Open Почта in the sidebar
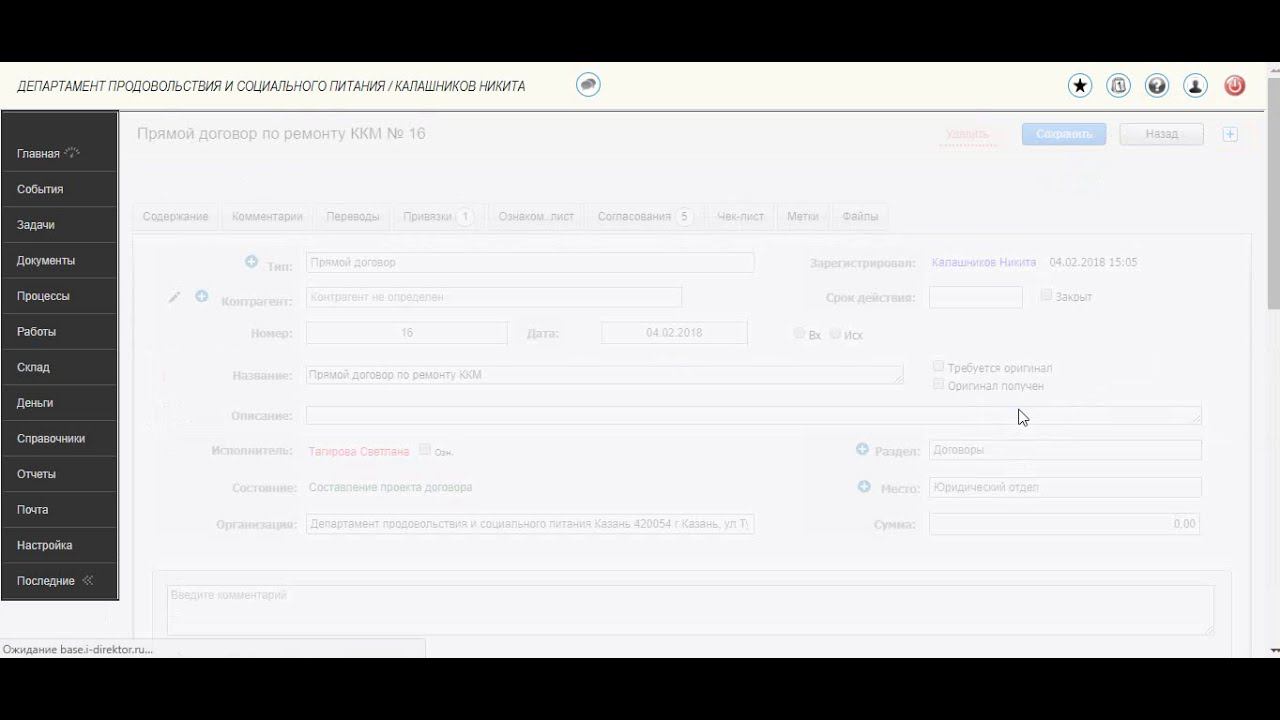 coord(60,509)
